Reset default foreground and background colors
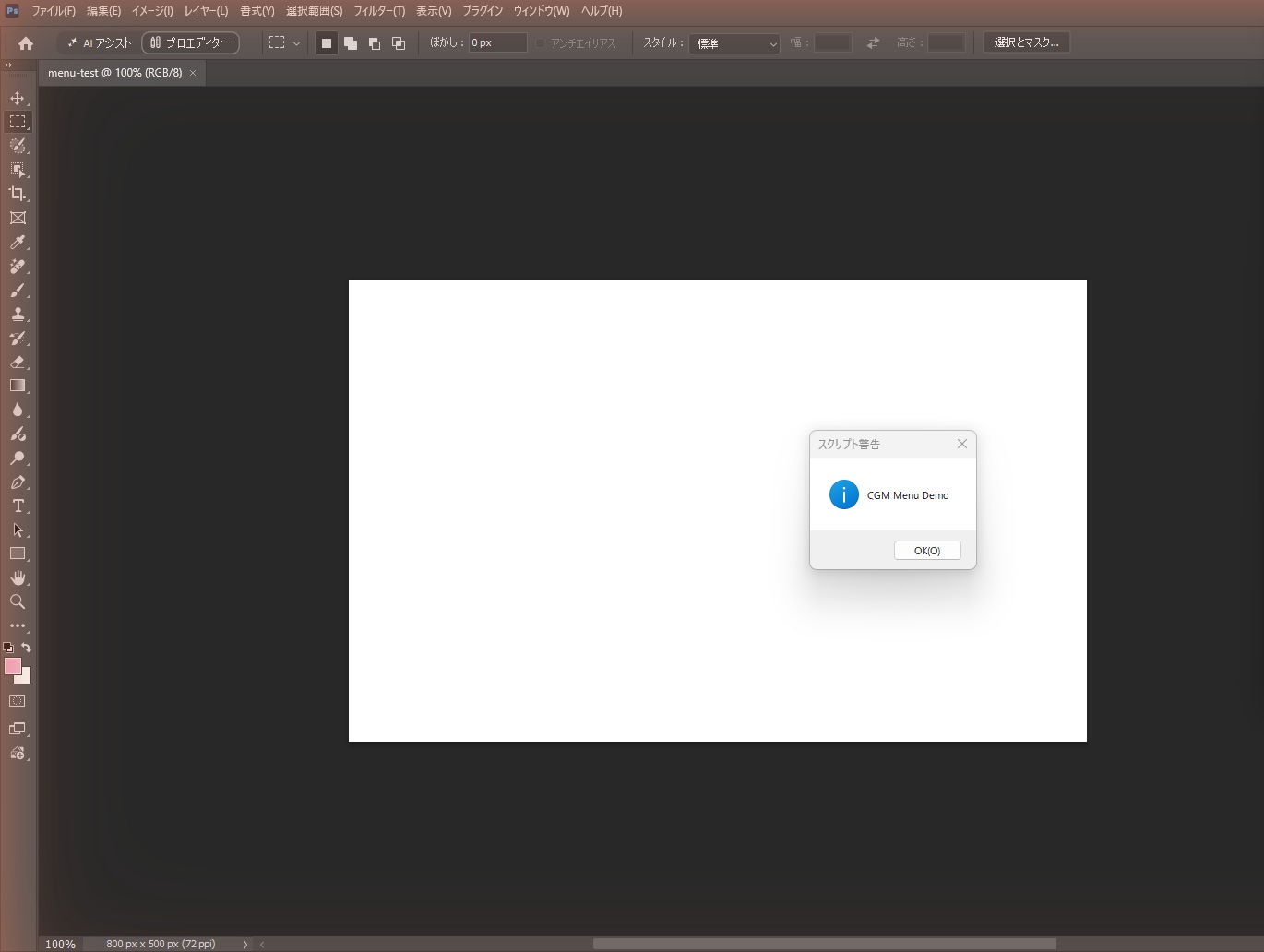This screenshot has height=952, width=1264. [x=8, y=648]
